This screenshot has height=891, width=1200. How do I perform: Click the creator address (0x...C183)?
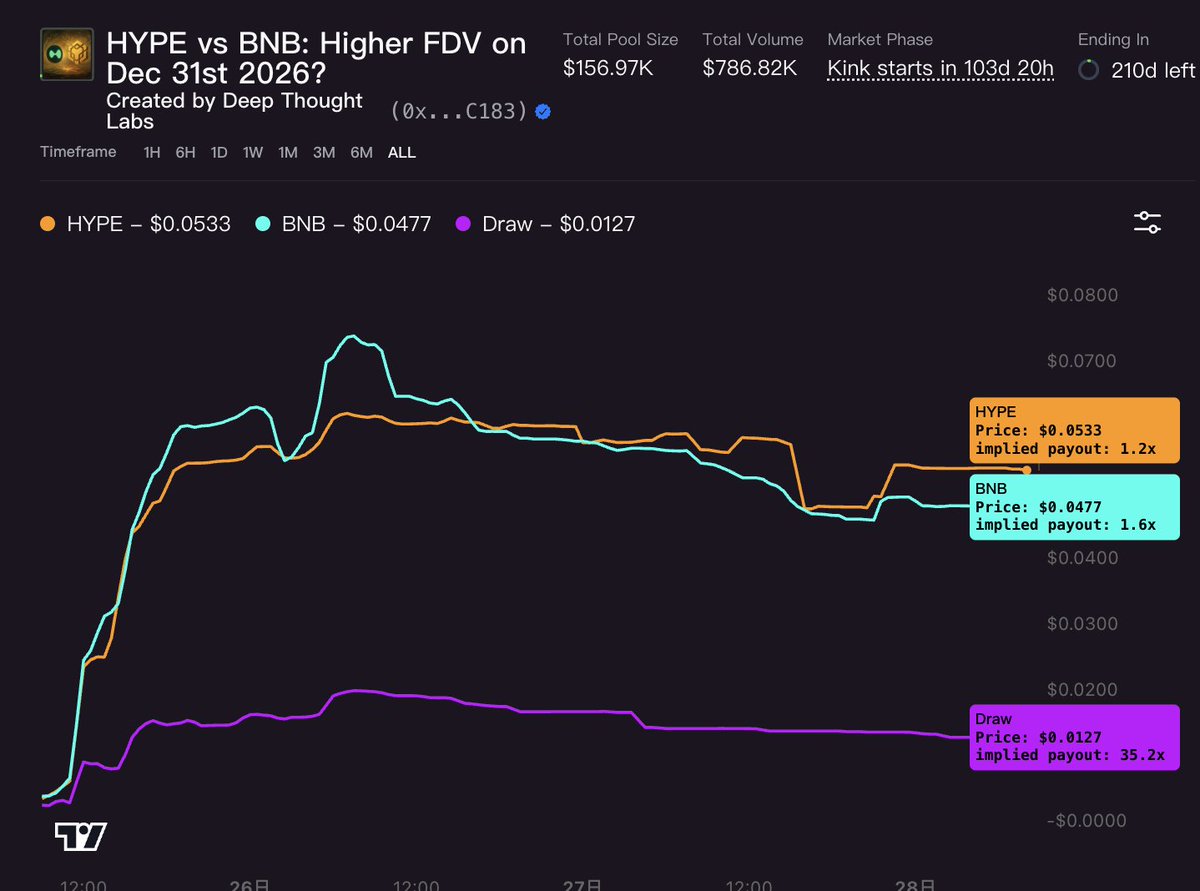(x=459, y=111)
